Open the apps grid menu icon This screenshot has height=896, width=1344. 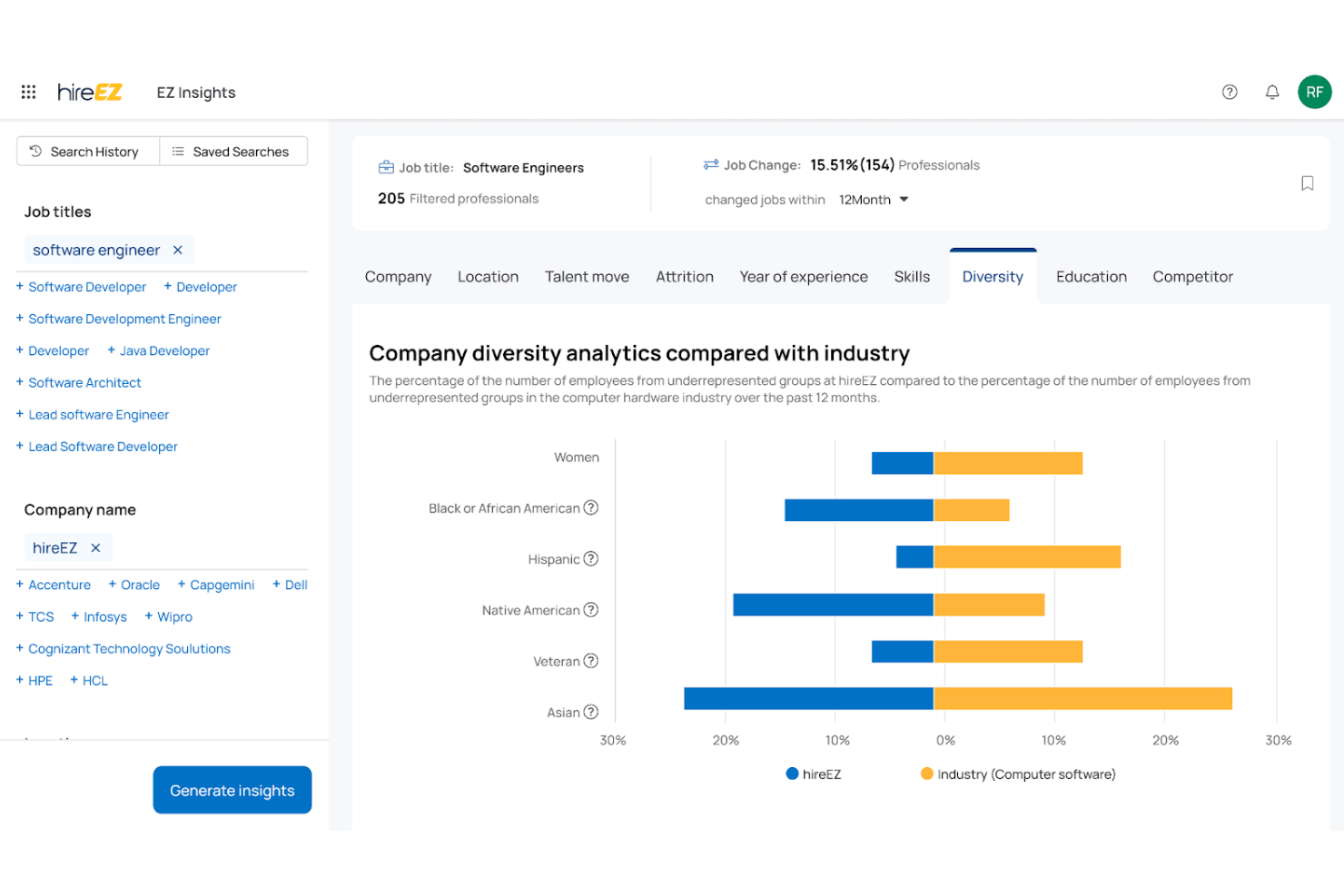tap(28, 92)
